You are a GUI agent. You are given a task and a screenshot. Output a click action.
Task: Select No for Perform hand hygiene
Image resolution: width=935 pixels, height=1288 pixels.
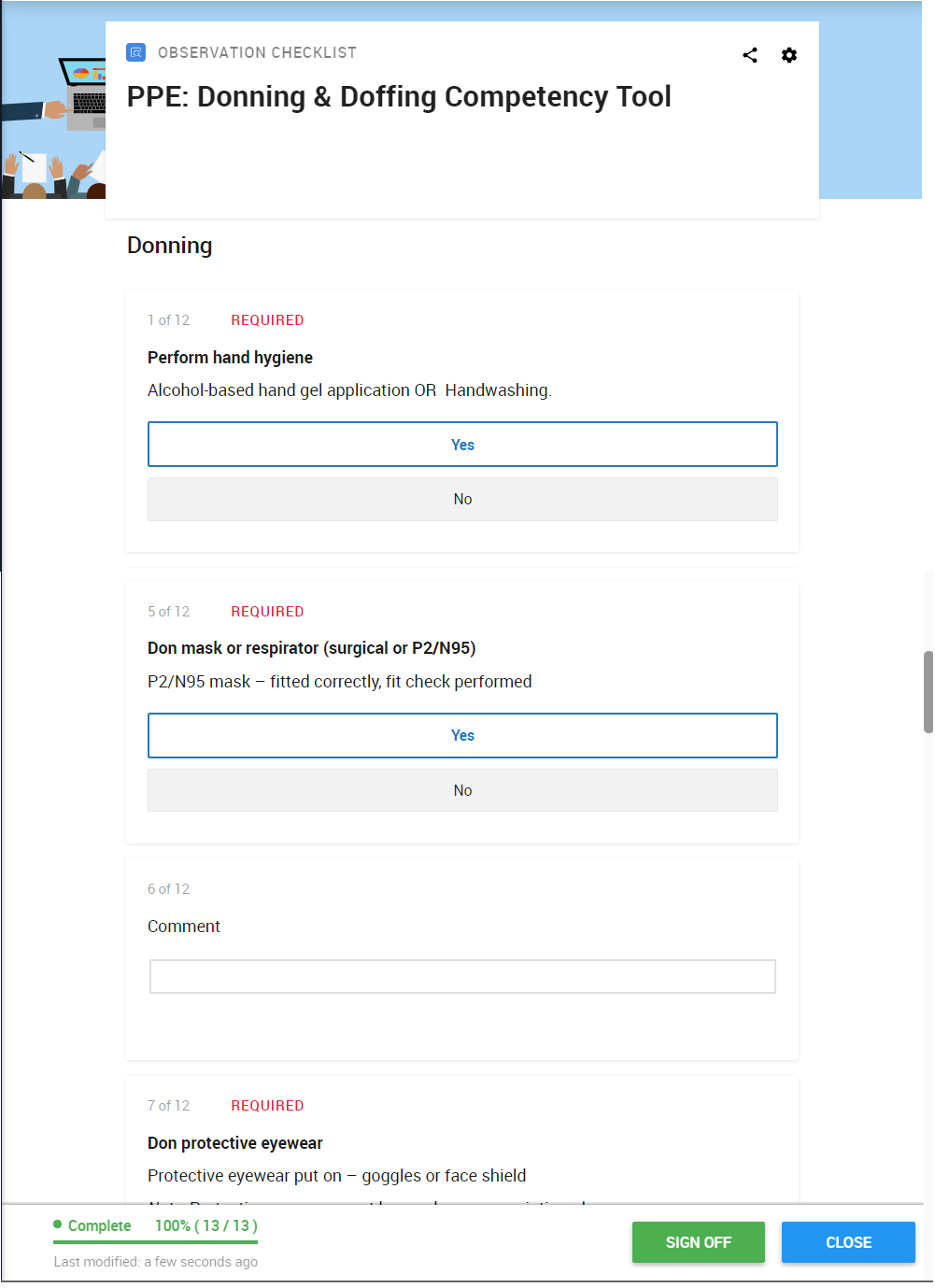(462, 499)
